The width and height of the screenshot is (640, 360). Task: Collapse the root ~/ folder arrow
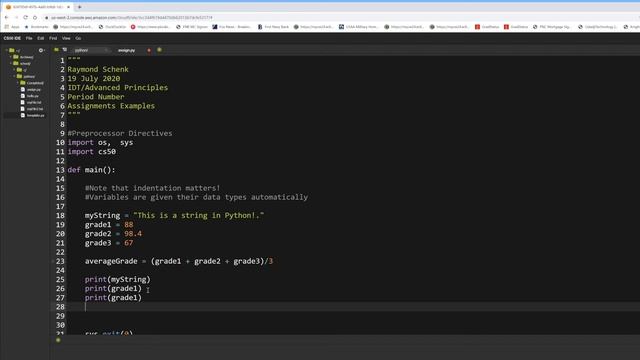(x=7, y=50)
